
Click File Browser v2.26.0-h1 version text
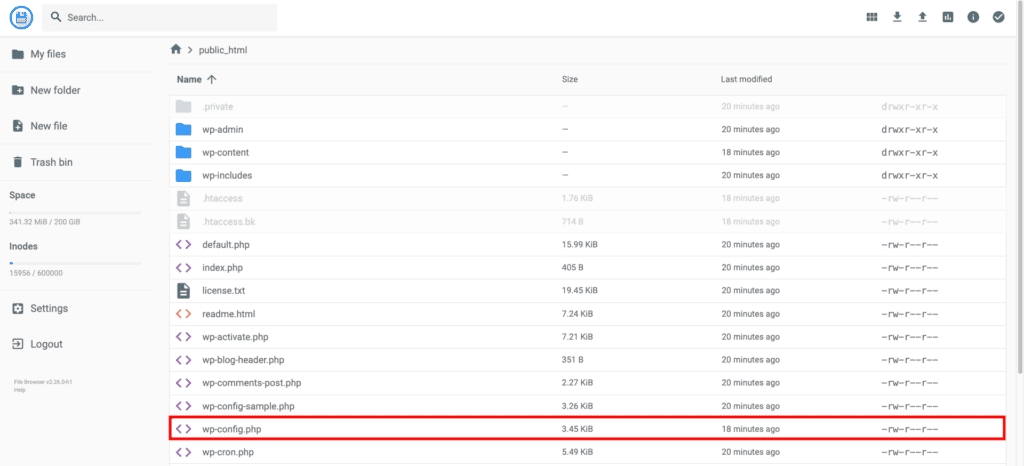[42, 382]
